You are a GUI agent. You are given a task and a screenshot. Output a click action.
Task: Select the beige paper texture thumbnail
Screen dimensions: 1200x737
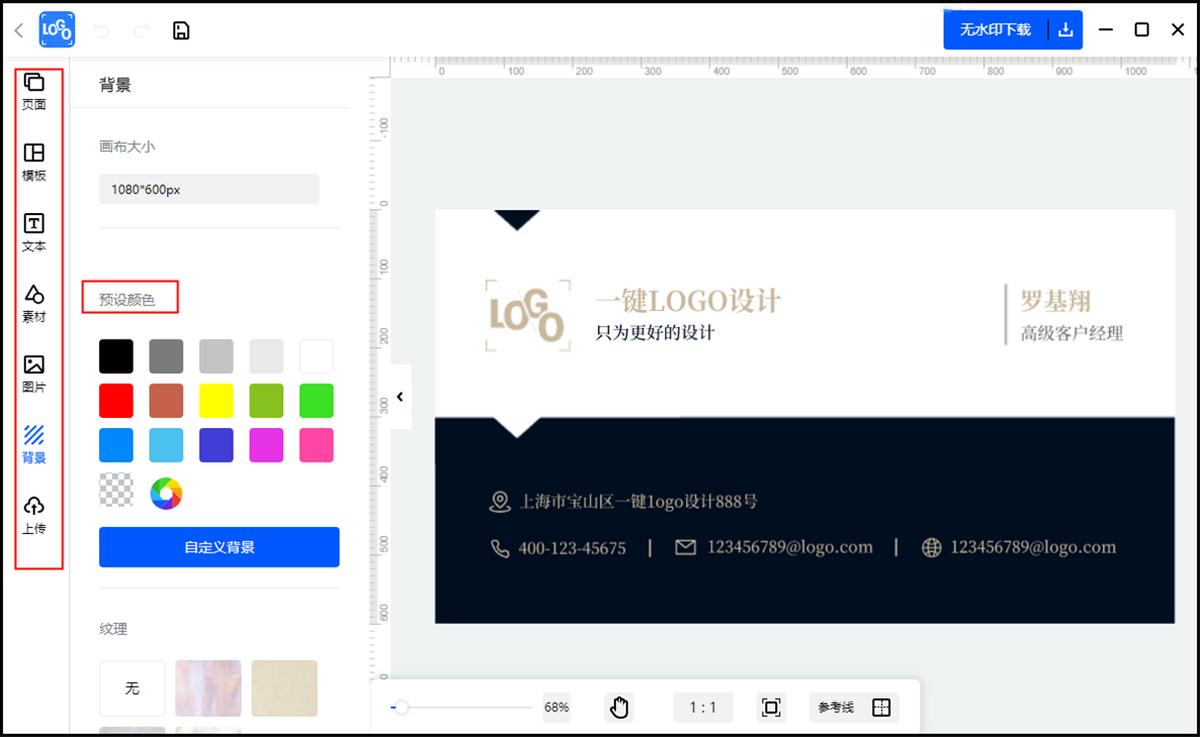(284, 688)
